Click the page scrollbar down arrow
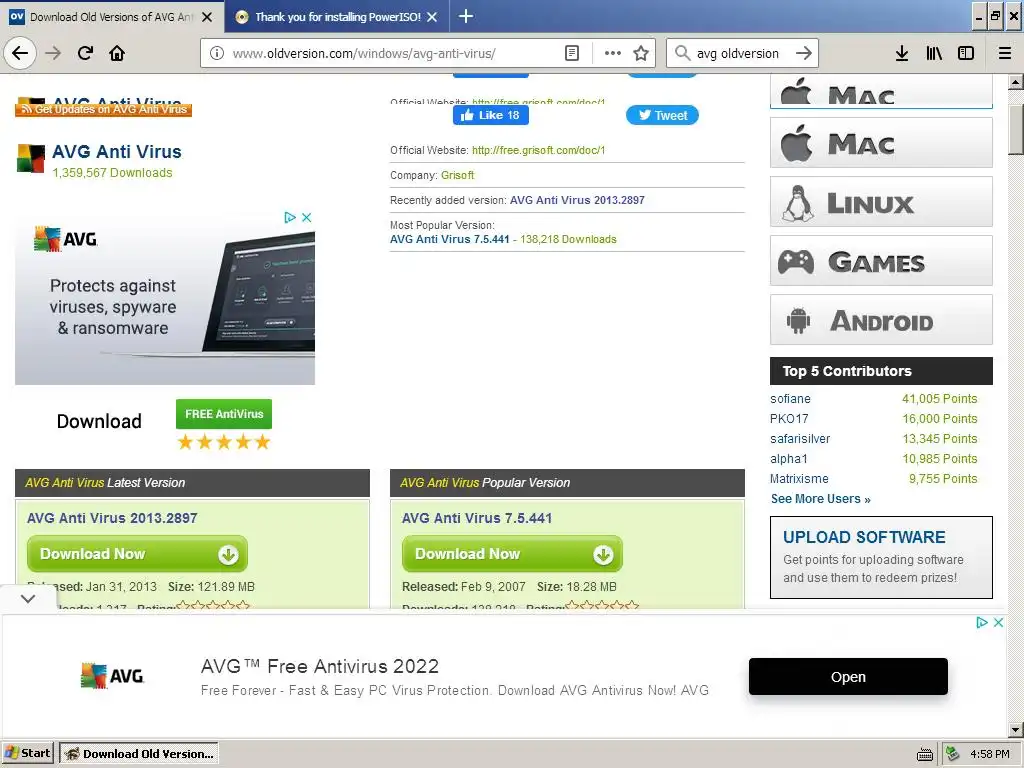Screen dimensions: 1024x768 click(1016, 729)
